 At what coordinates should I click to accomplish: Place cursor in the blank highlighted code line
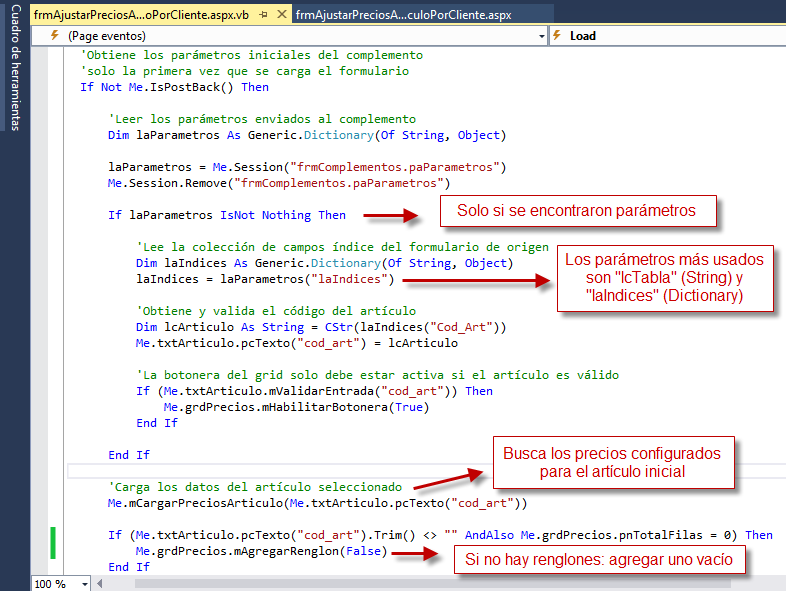point(300,471)
